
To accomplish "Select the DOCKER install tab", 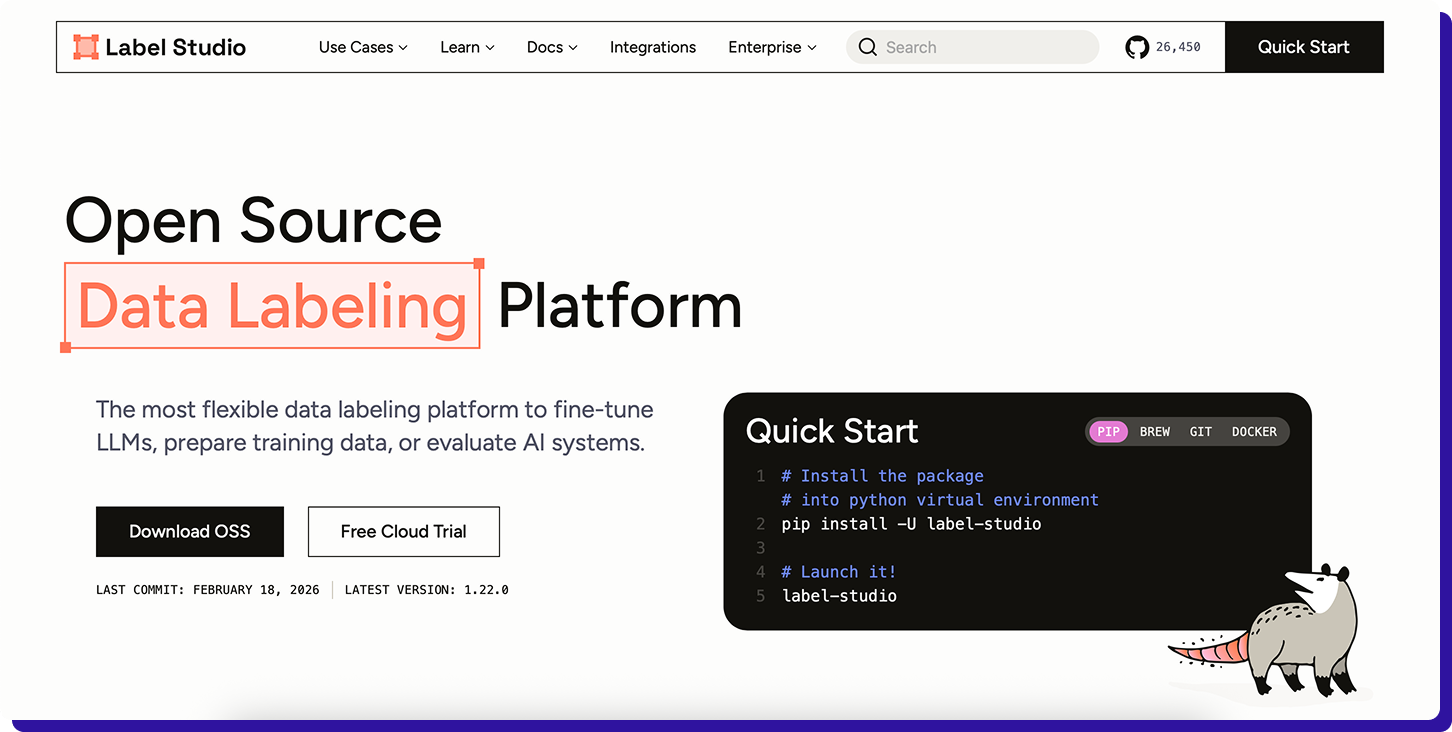I will pos(1254,432).
